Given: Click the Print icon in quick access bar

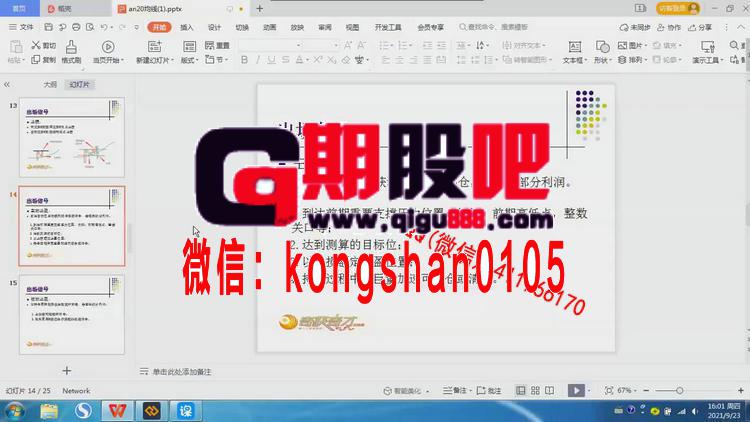Looking at the screenshot, I should coord(76,27).
